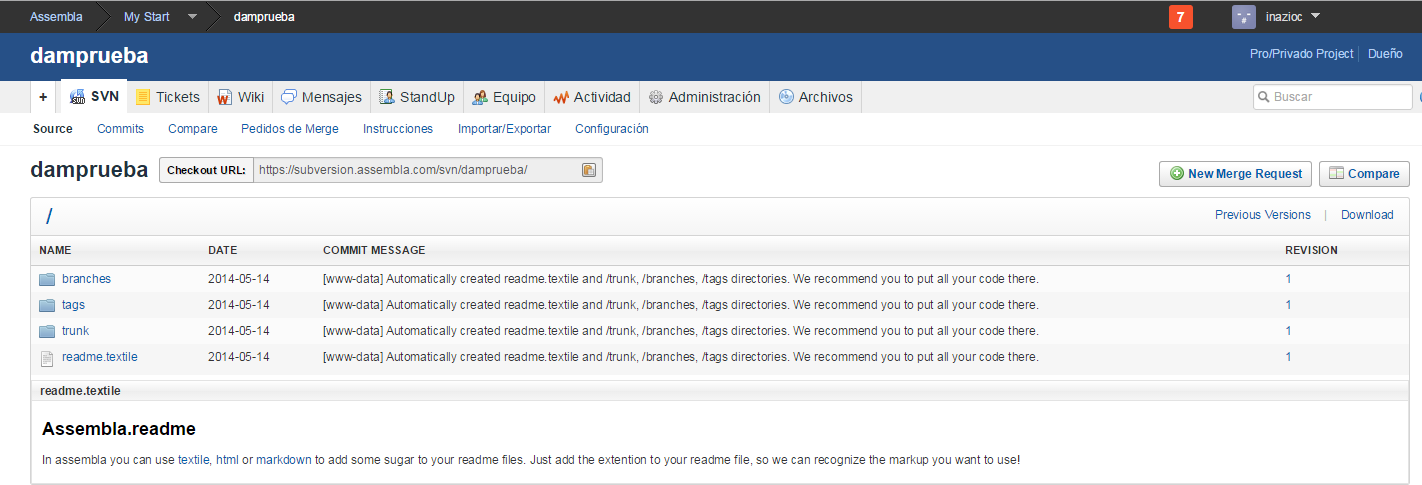Click the plus add-tool tab button
Image resolution: width=1422 pixels, height=485 pixels.
tap(43, 97)
